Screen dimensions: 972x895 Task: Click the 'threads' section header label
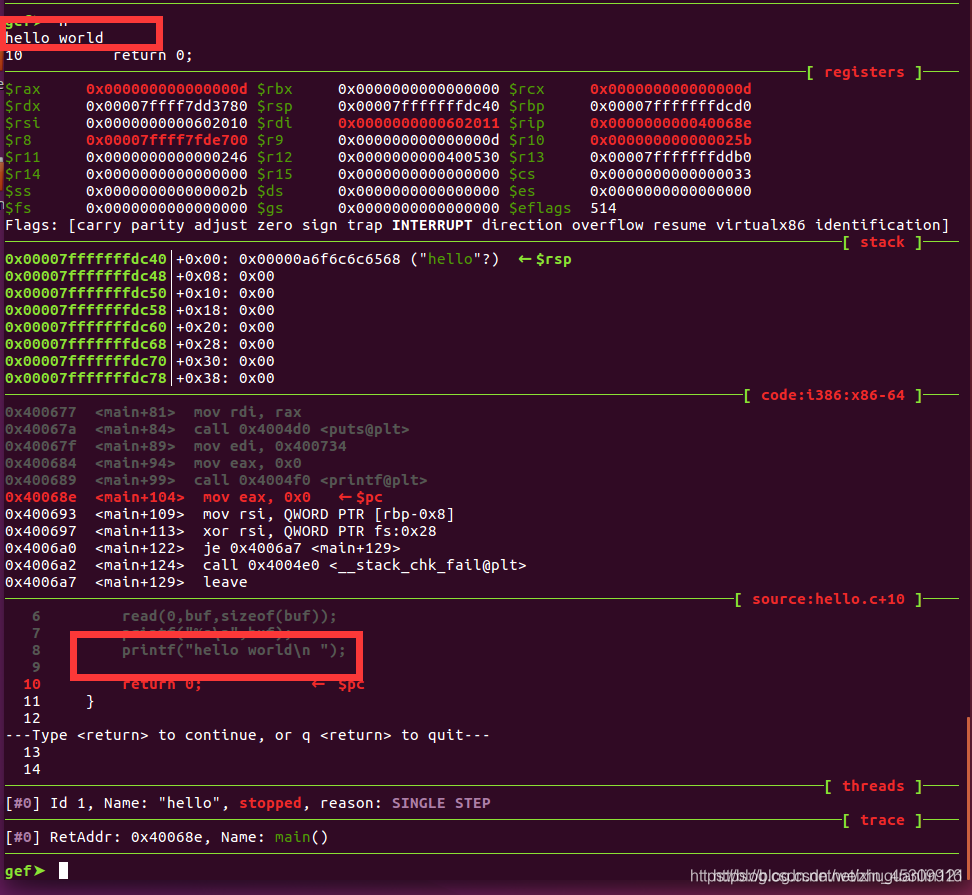(873, 786)
